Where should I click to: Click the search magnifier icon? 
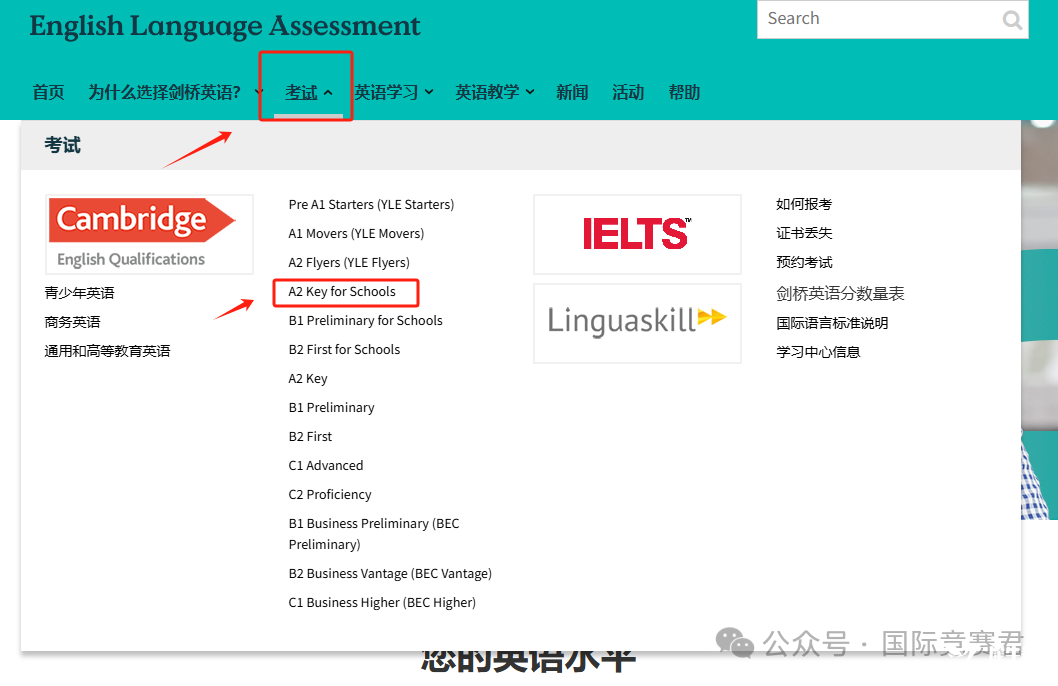[x=1011, y=20]
